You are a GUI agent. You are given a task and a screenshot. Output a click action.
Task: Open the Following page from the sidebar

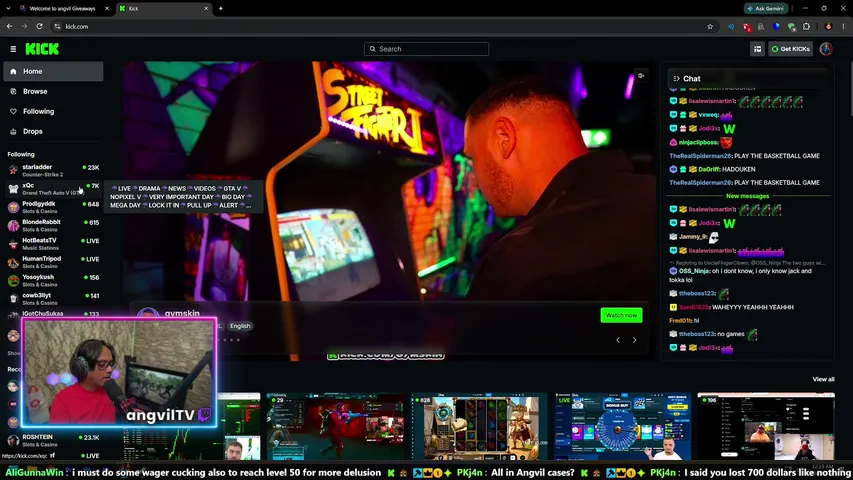(53, 111)
